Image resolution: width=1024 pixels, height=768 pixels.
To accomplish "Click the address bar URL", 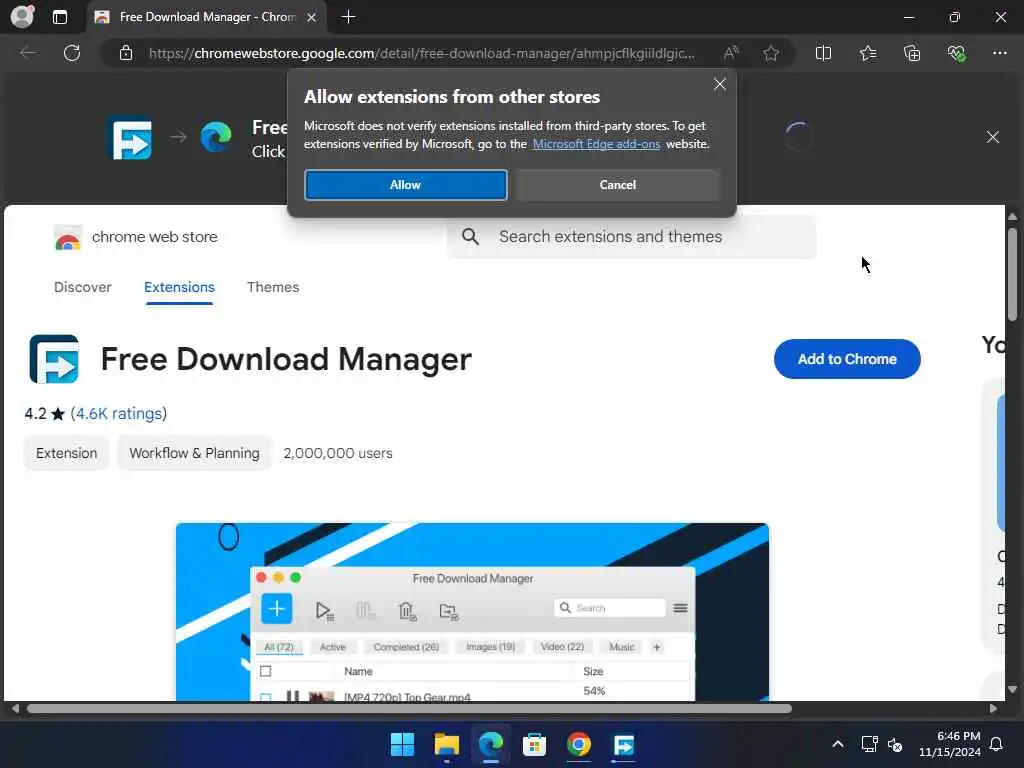I will tap(421, 53).
